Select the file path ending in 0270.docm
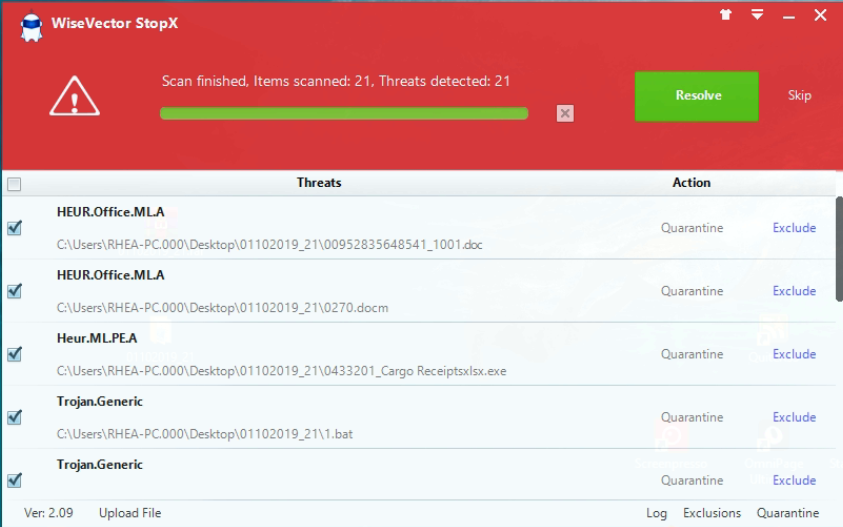Viewport: 843px width, 527px height. [x=223, y=308]
